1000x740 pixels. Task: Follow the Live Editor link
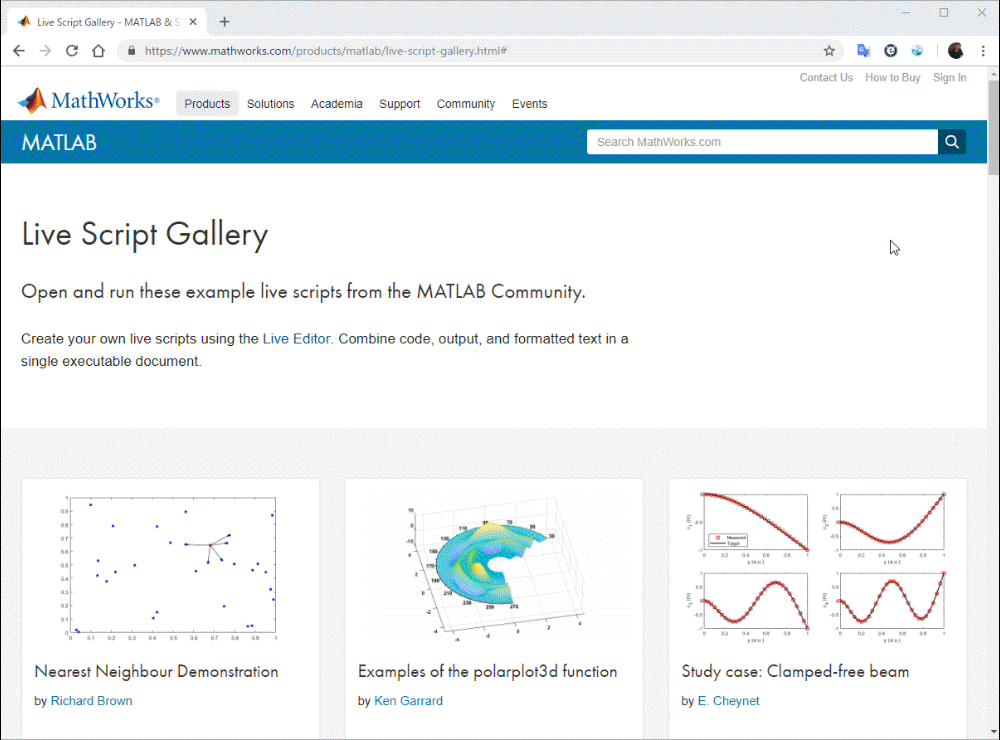(297, 339)
